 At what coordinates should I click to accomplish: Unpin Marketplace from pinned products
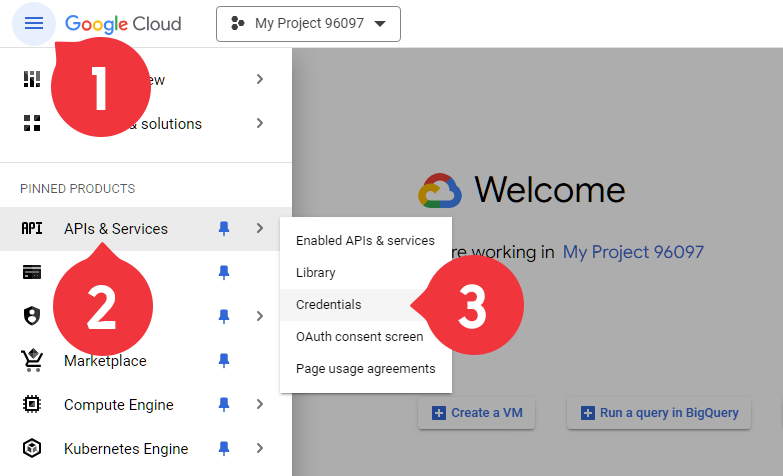pyautogui.click(x=224, y=360)
